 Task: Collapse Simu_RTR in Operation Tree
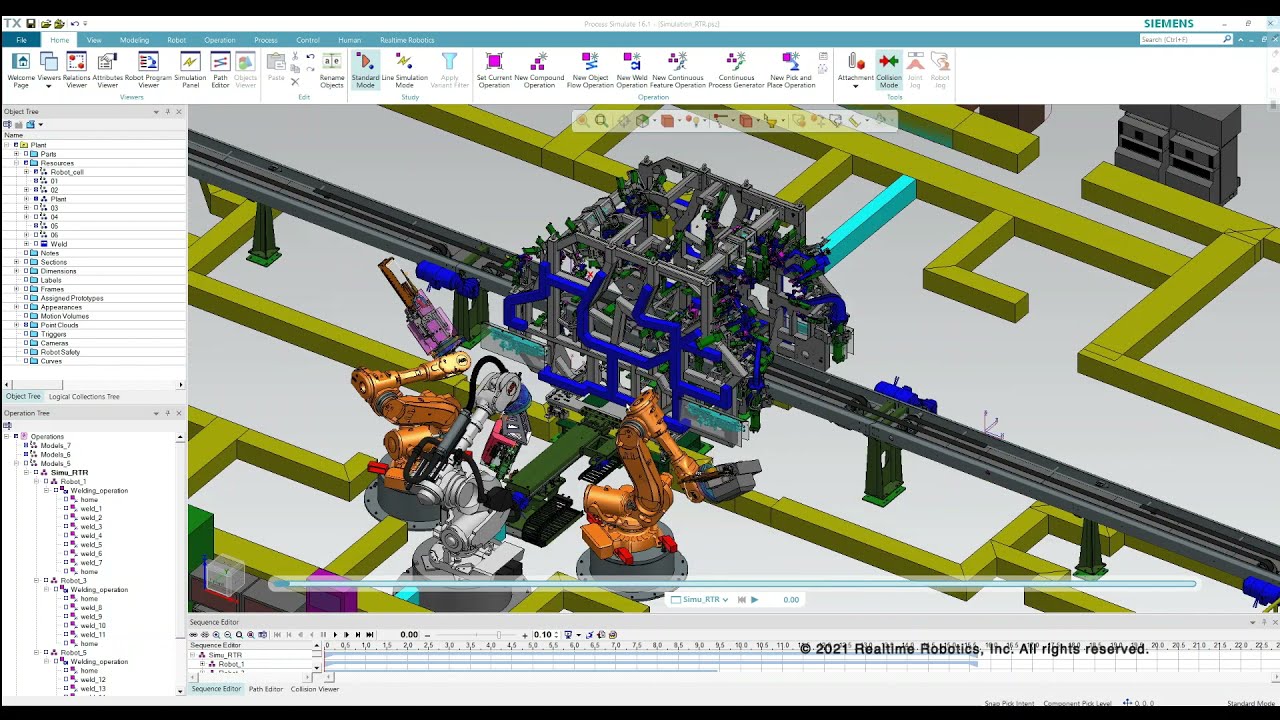pyautogui.click(x=27, y=473)
